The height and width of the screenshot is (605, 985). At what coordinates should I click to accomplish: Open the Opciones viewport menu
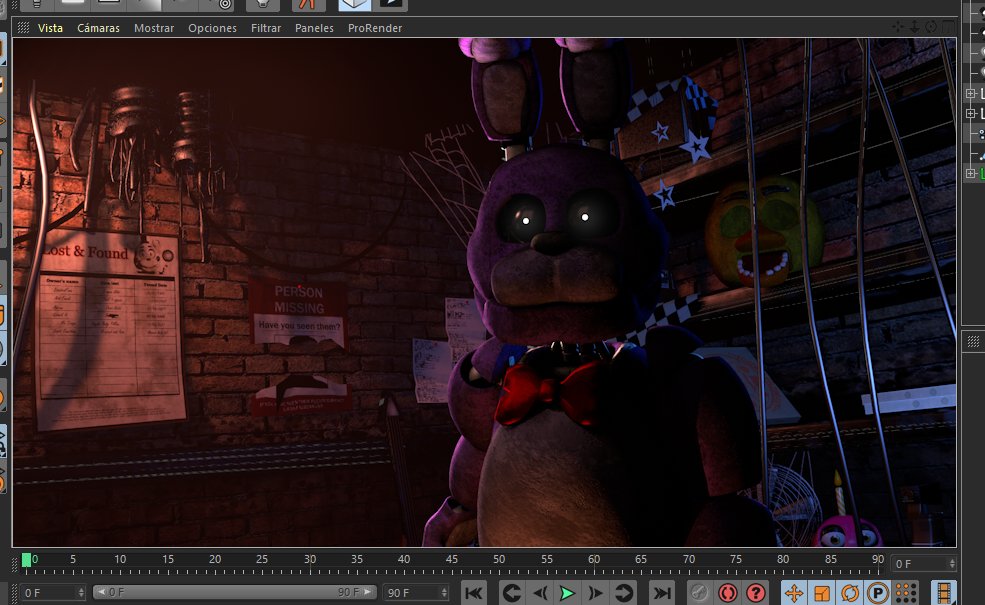(x=212, y=28)
